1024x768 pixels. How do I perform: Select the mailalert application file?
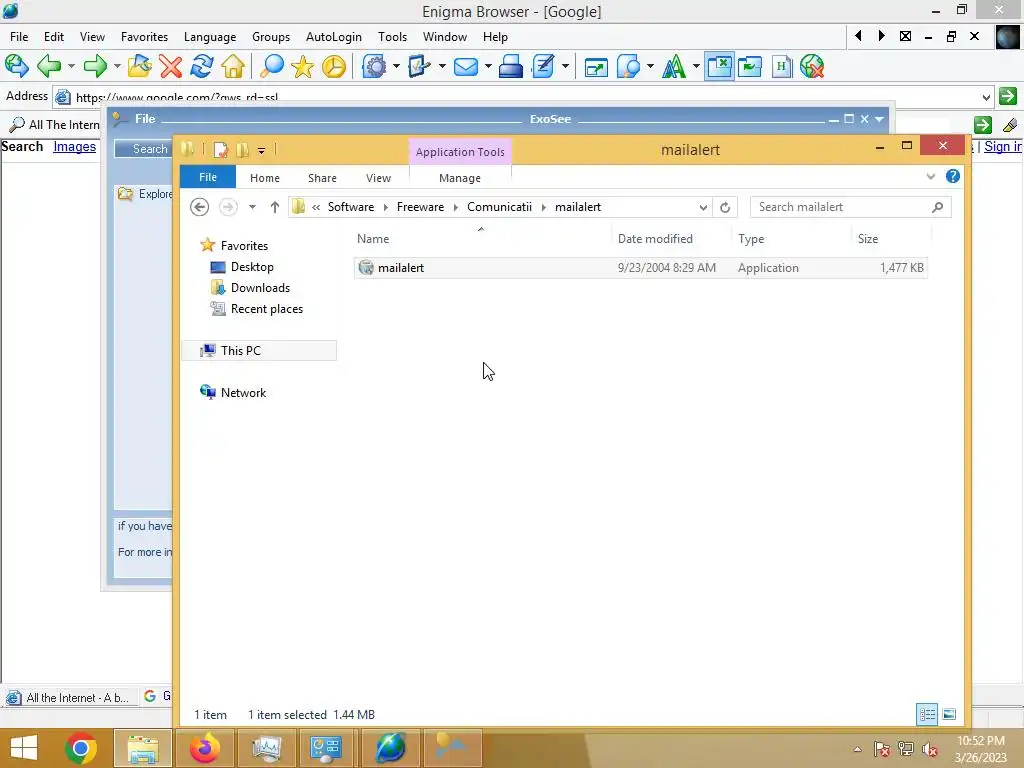[641, 268]
